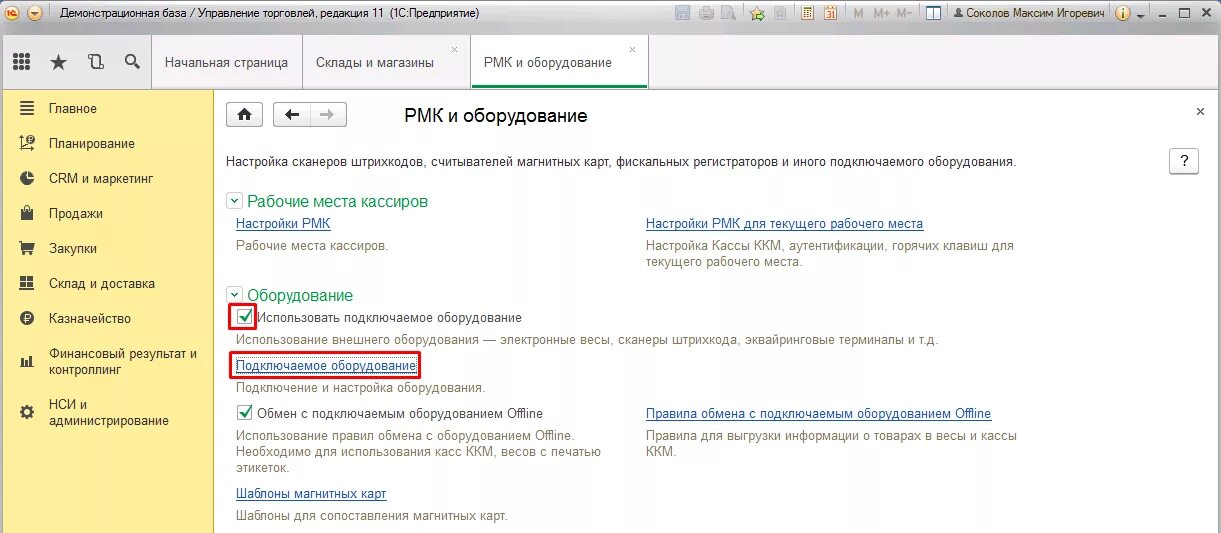1221x533 pixels.
Task: Click the print preview icon
Action: pos(729,14)
